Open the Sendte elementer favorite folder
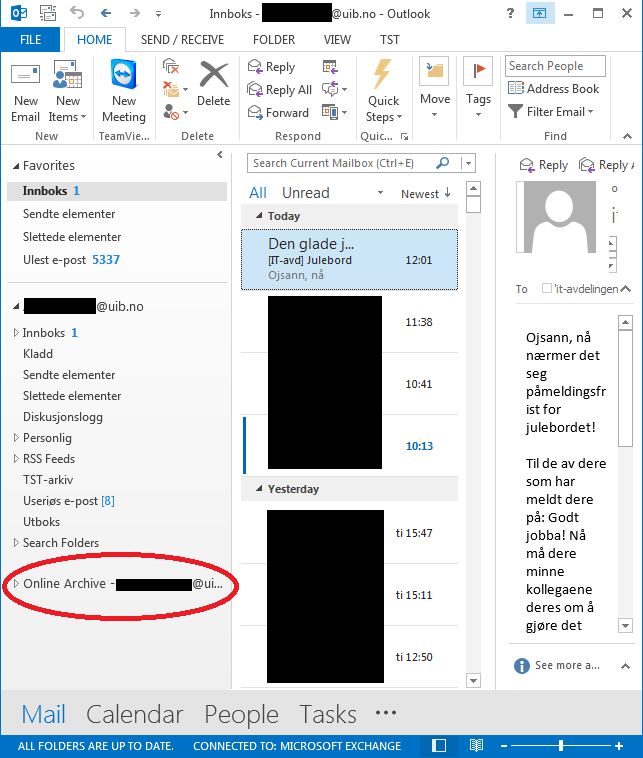 pos(69,214)
